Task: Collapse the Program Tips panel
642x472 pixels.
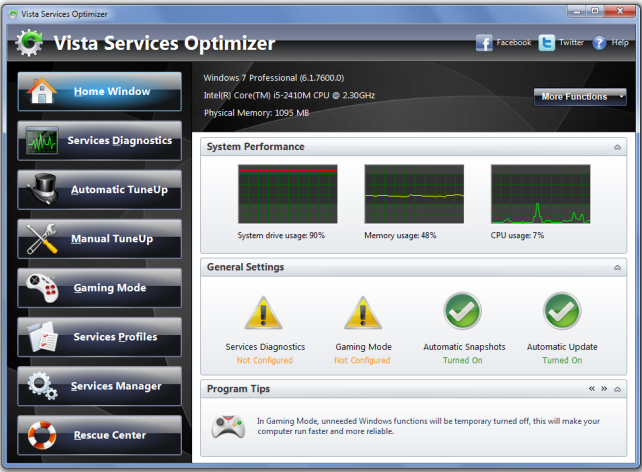Action: point(617,389)
